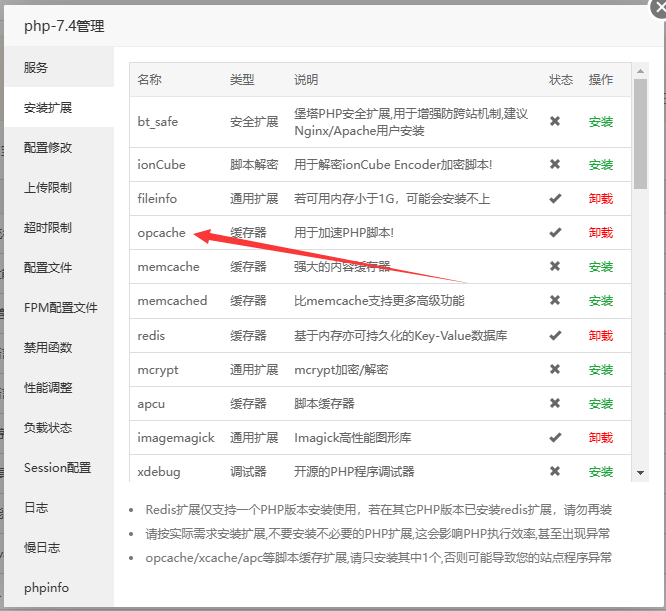Click ionCube not-installed X status icon
Screen dimensions: 666x611
click(555, 164)
